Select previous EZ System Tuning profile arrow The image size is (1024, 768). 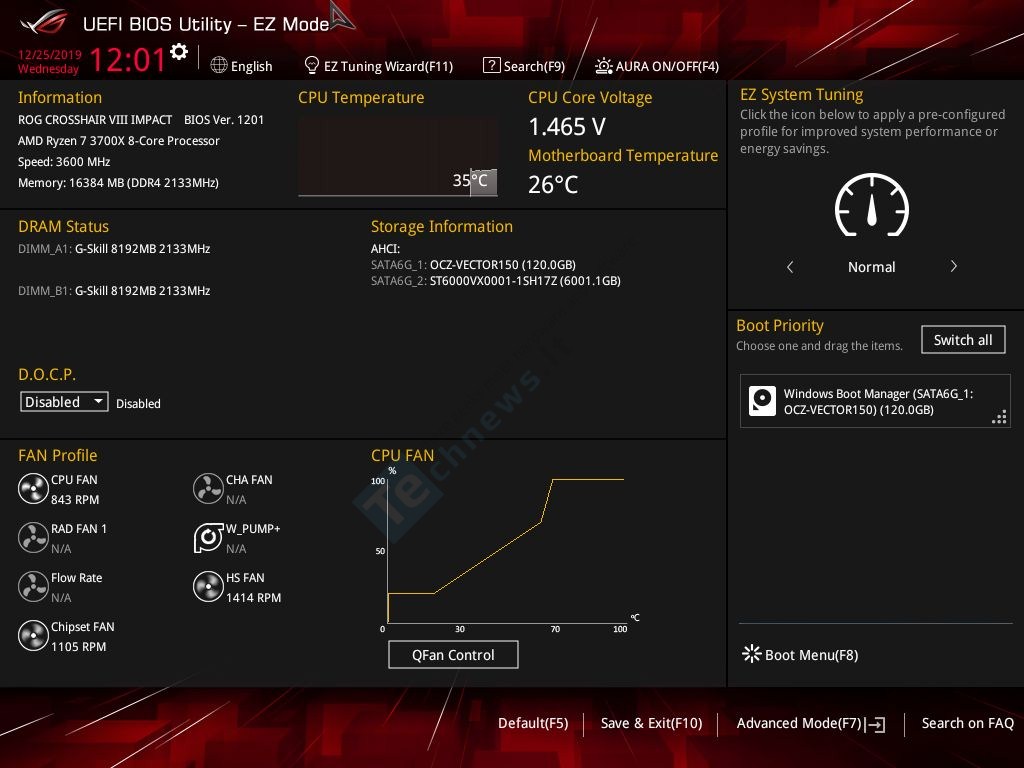point(790,266)
